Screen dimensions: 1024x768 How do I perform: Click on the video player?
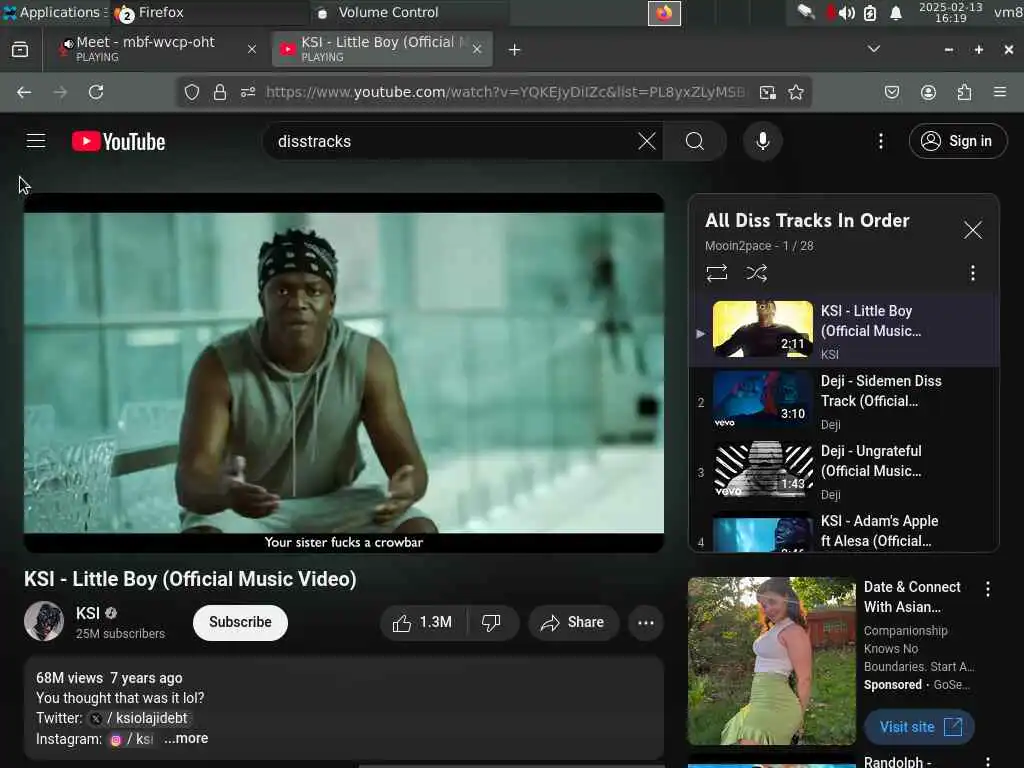[344, 372]
